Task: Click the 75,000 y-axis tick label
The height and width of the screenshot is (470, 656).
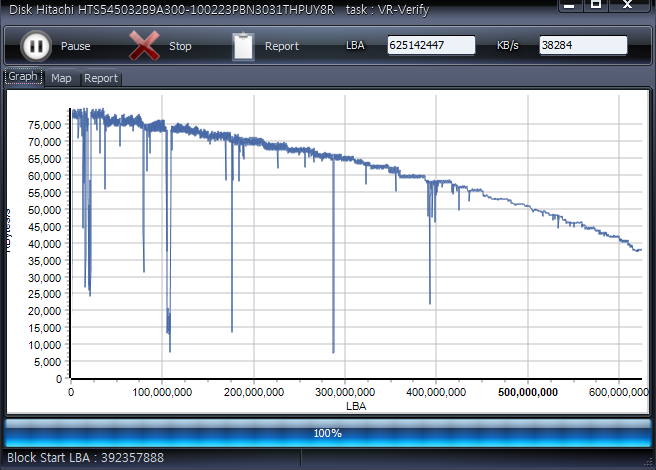Action: (42, 125)
